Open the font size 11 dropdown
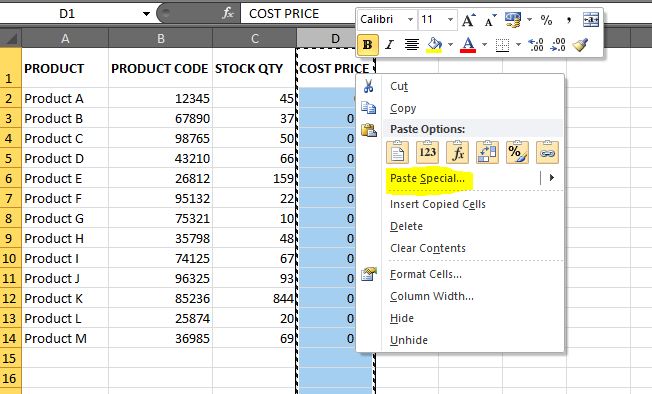The width and height of the screenshot is (652, 394). click(450, 20)
